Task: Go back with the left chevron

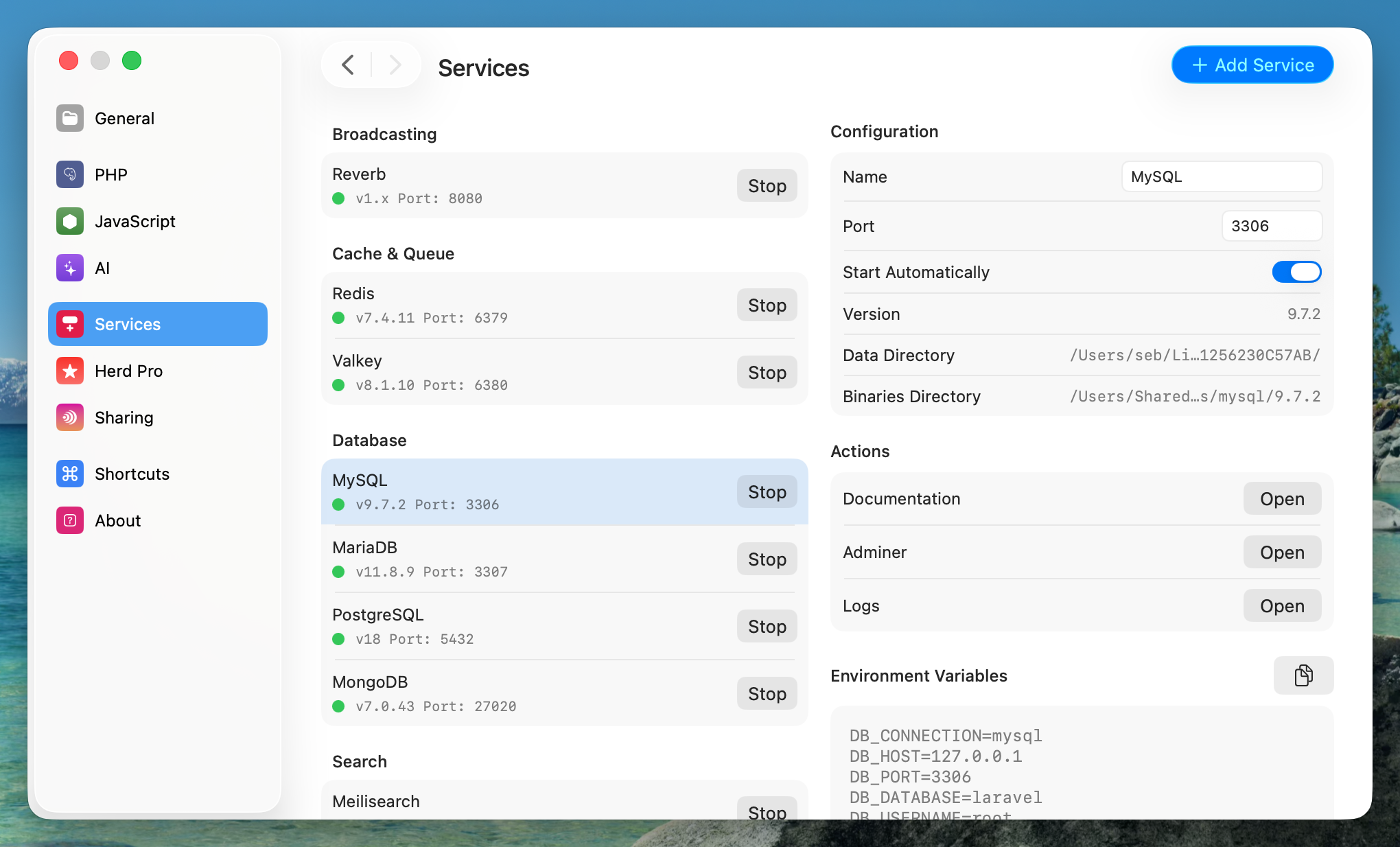Action: [x=348, y=65]
